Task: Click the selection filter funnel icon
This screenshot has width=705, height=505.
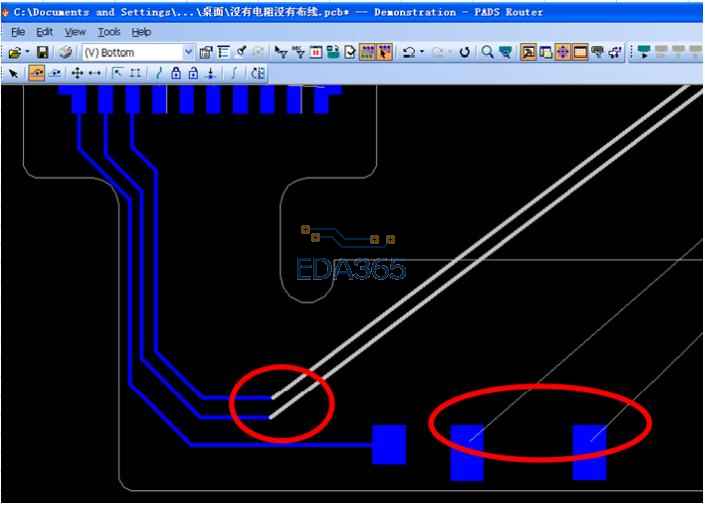Action: pyautogui.click(x=281, y=53)
